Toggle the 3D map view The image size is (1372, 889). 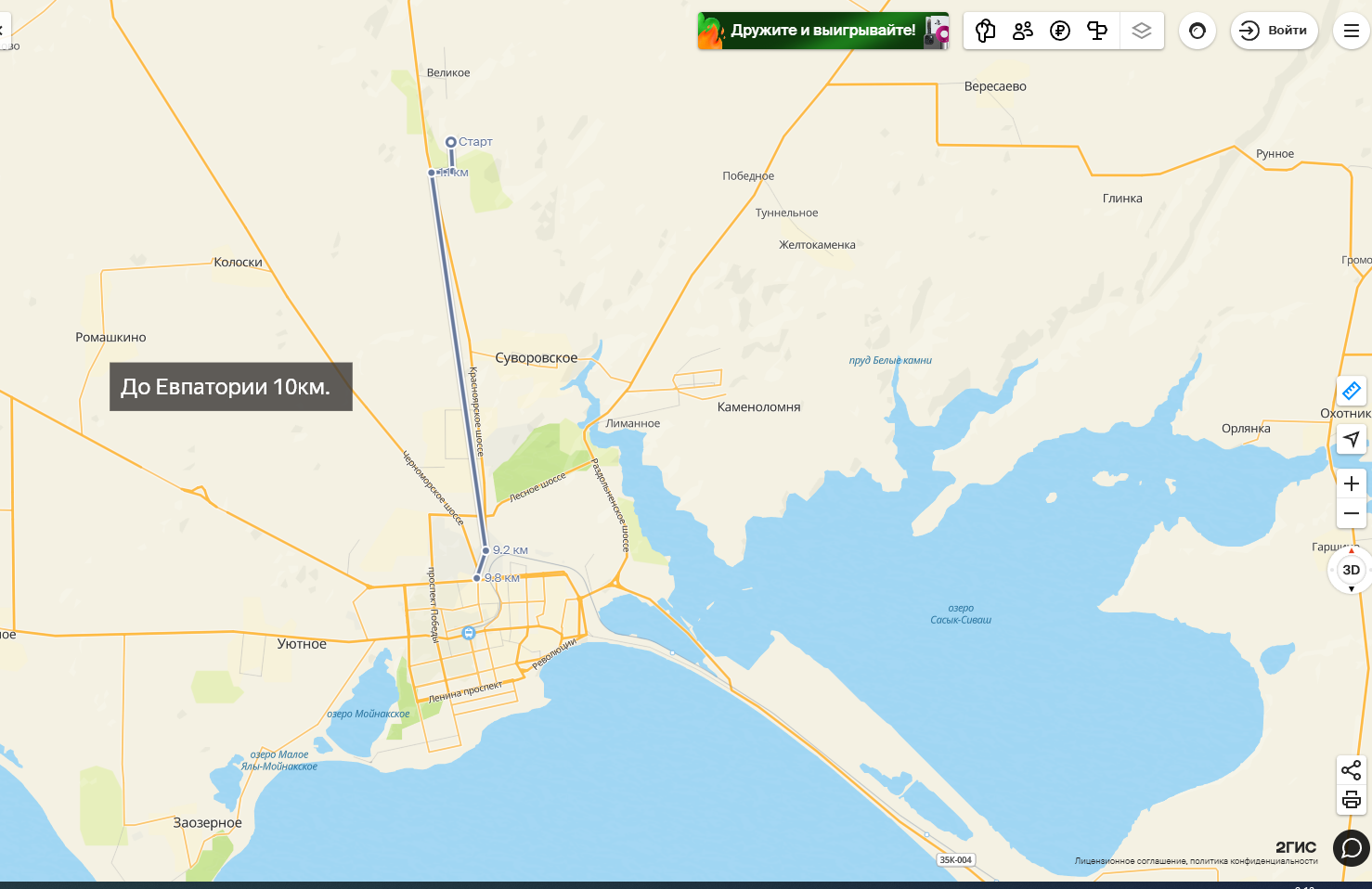1352,570
